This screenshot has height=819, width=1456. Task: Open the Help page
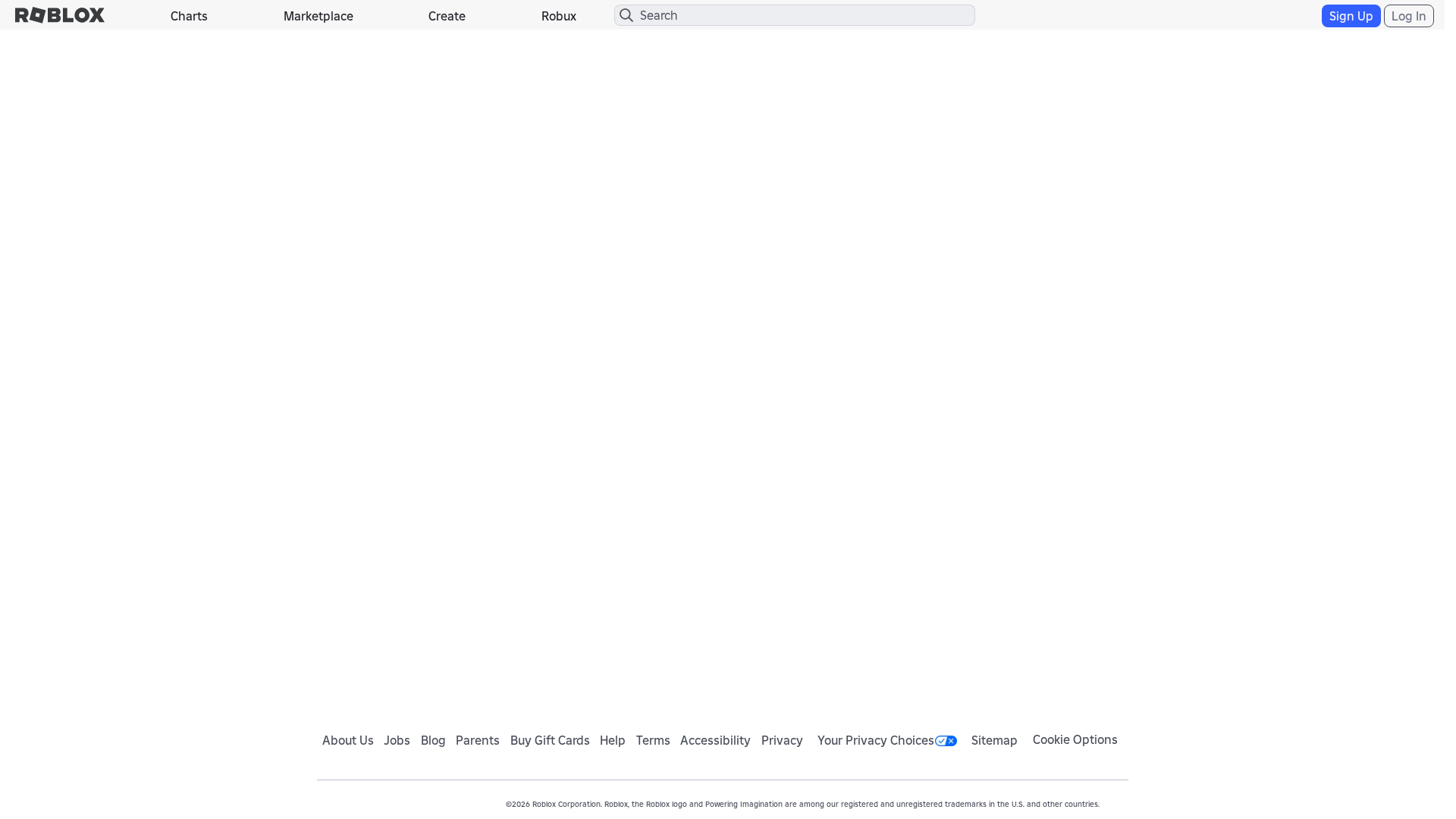point(612,740)
